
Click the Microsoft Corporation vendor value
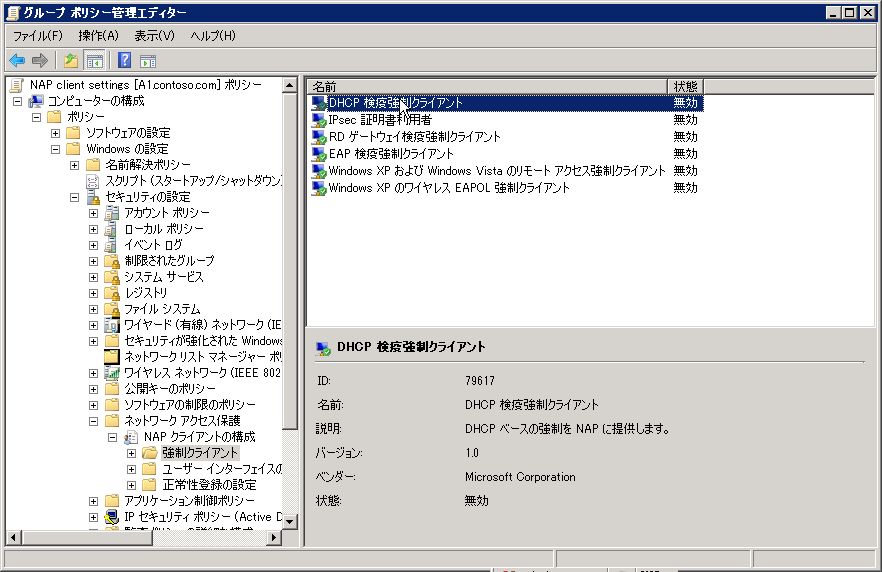point(520,477)
